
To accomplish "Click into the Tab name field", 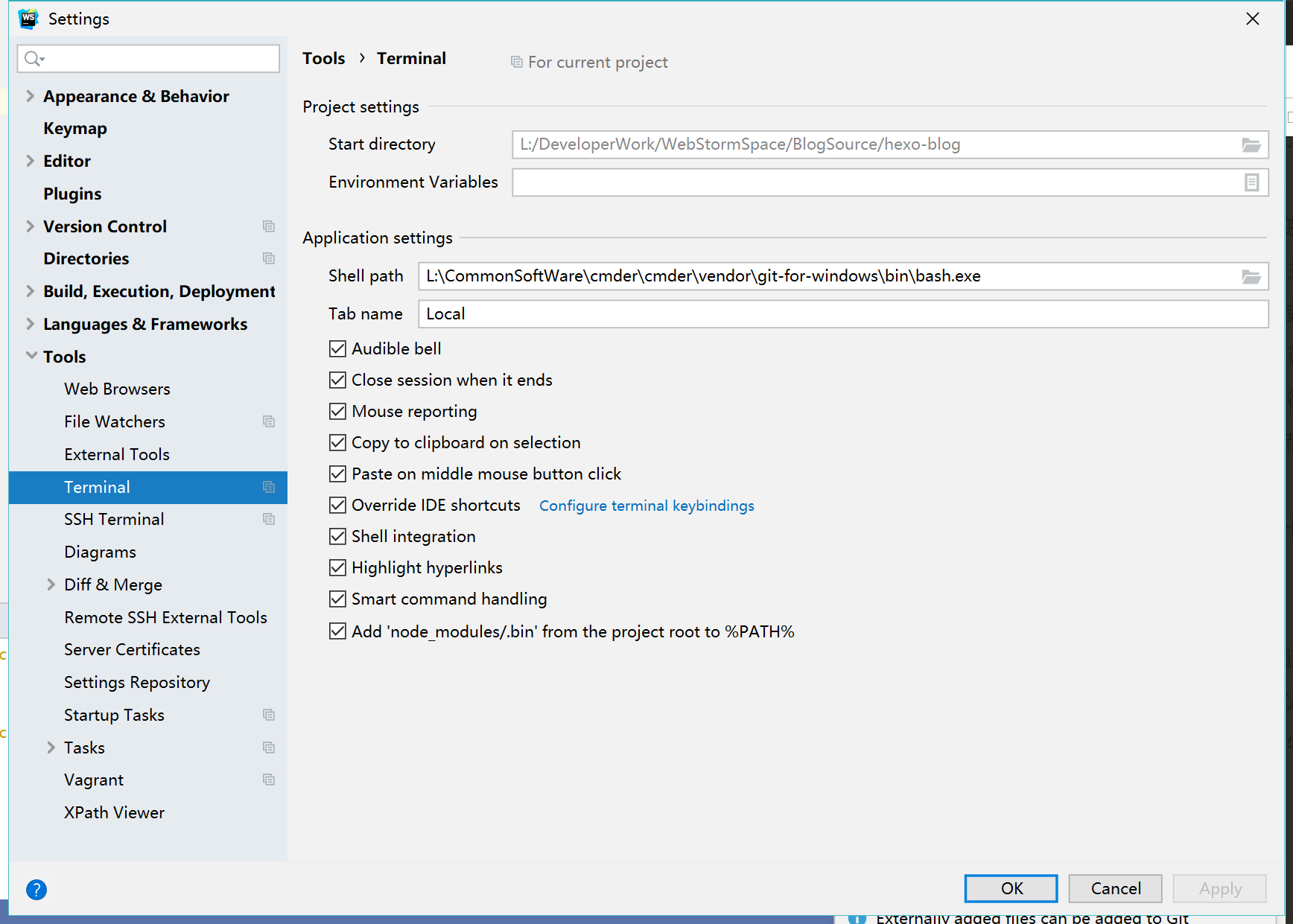I will (x=843, y=314).
